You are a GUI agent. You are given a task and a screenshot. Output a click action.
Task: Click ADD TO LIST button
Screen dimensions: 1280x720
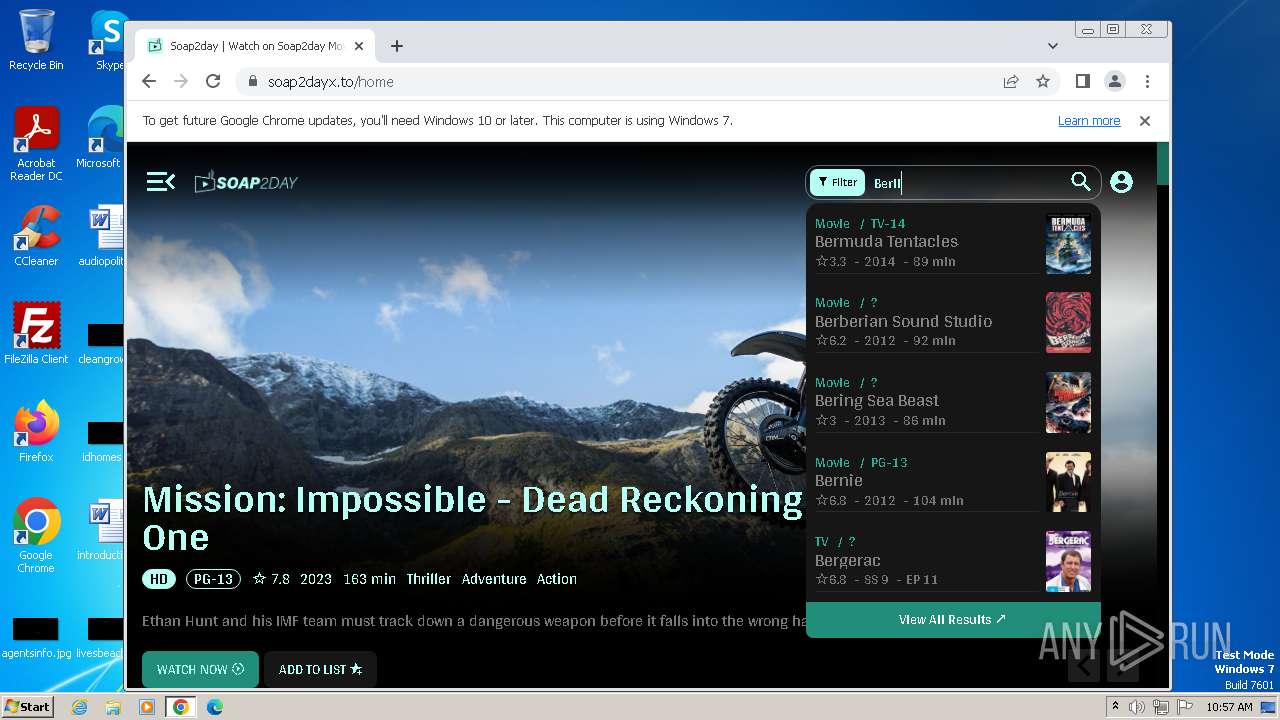320,669
